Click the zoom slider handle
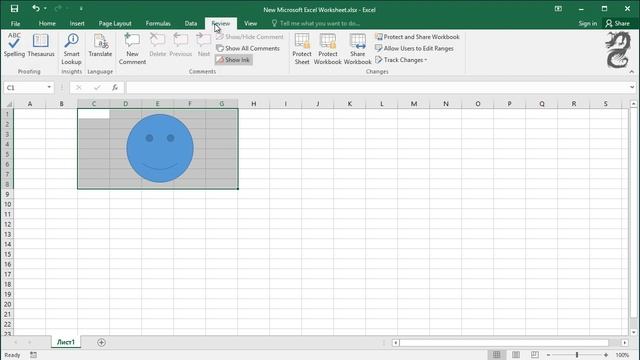 pyautogui.click(x=577, y=355)
